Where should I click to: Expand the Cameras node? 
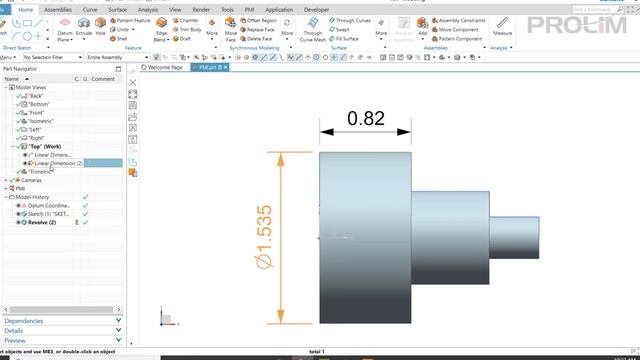(x=6, y=180)
